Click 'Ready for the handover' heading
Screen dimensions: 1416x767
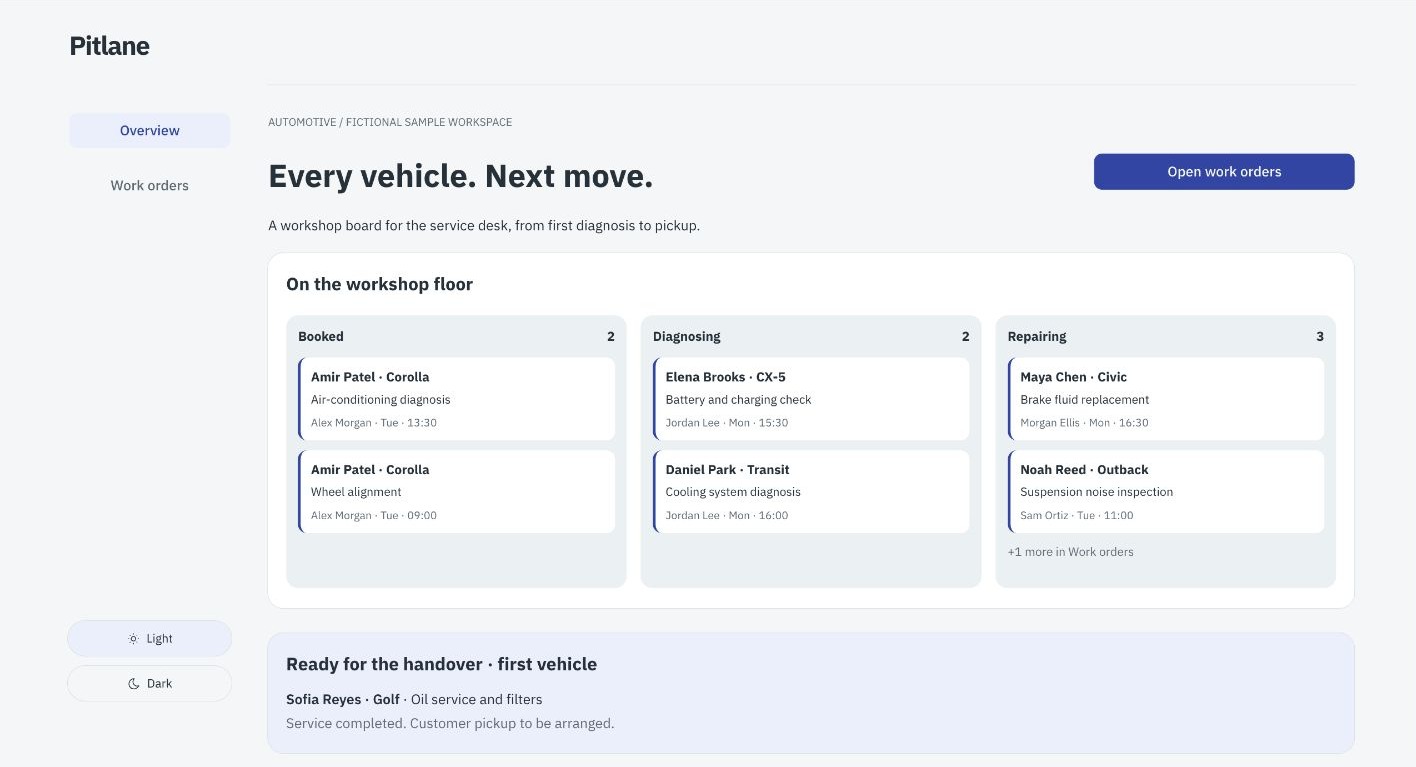[x=441, y=664]
